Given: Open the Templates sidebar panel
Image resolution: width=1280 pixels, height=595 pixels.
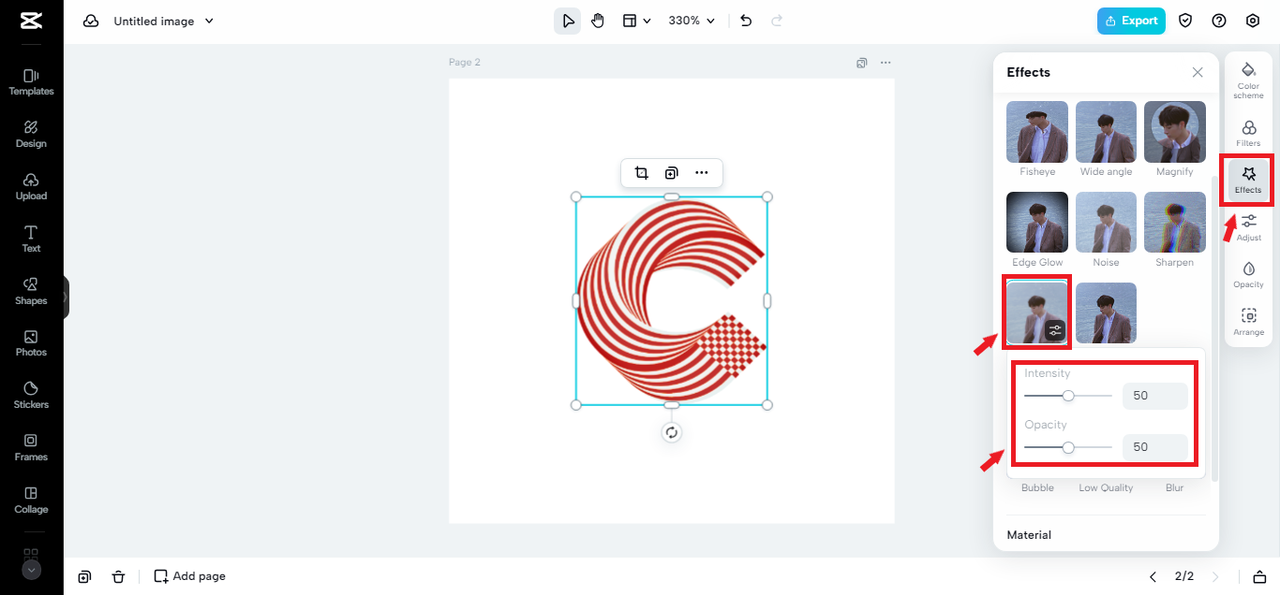Looking at the screenshot, I should click(31, 82).
